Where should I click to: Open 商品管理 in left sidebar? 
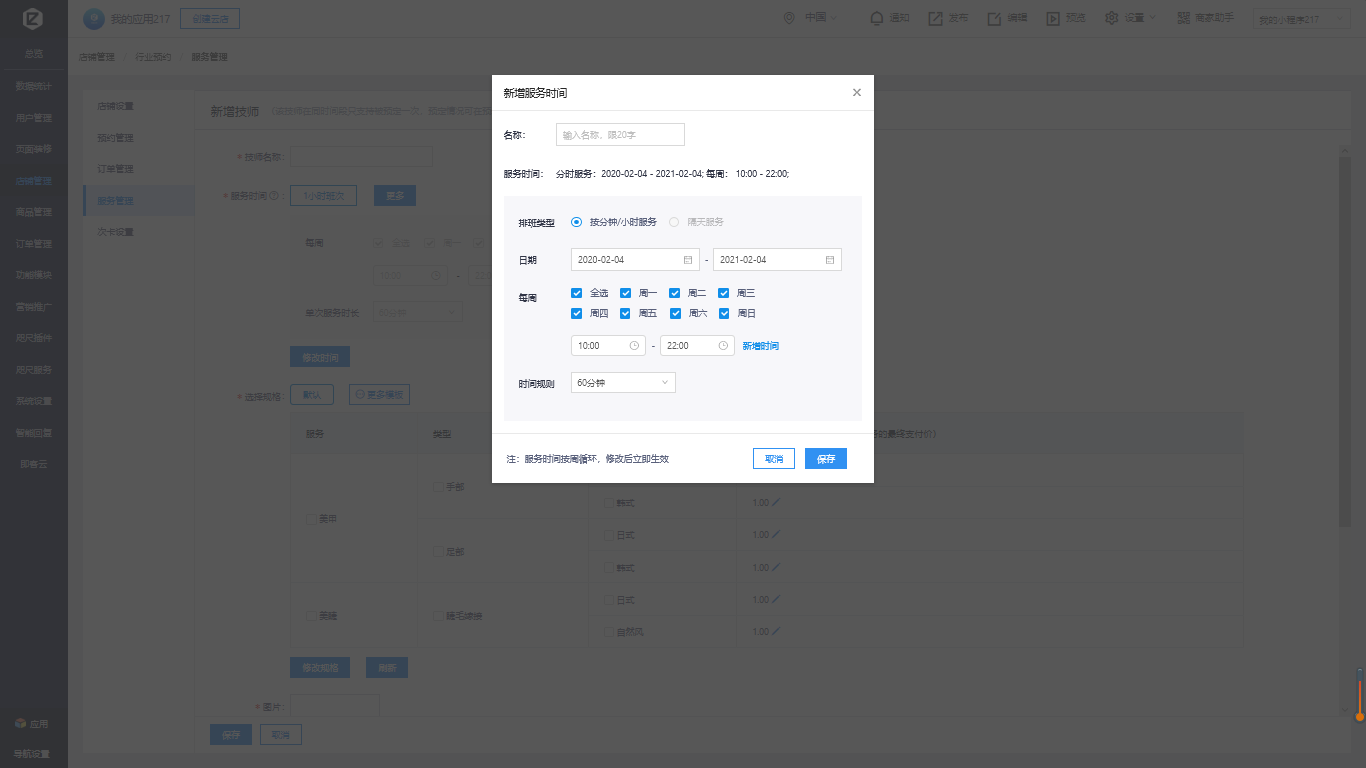(x=33, y=212)
